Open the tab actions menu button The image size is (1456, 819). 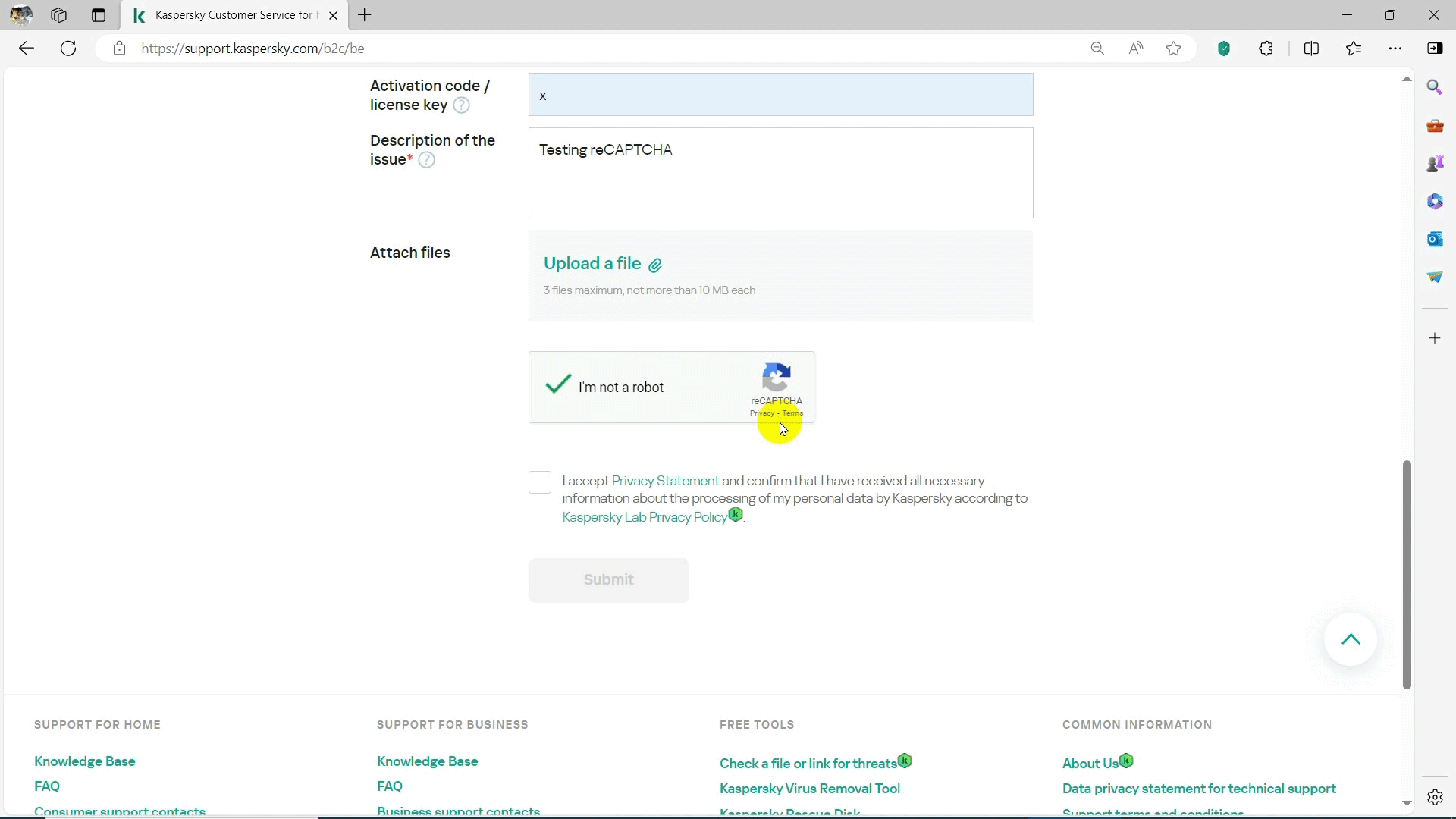[x=98, y=15]
